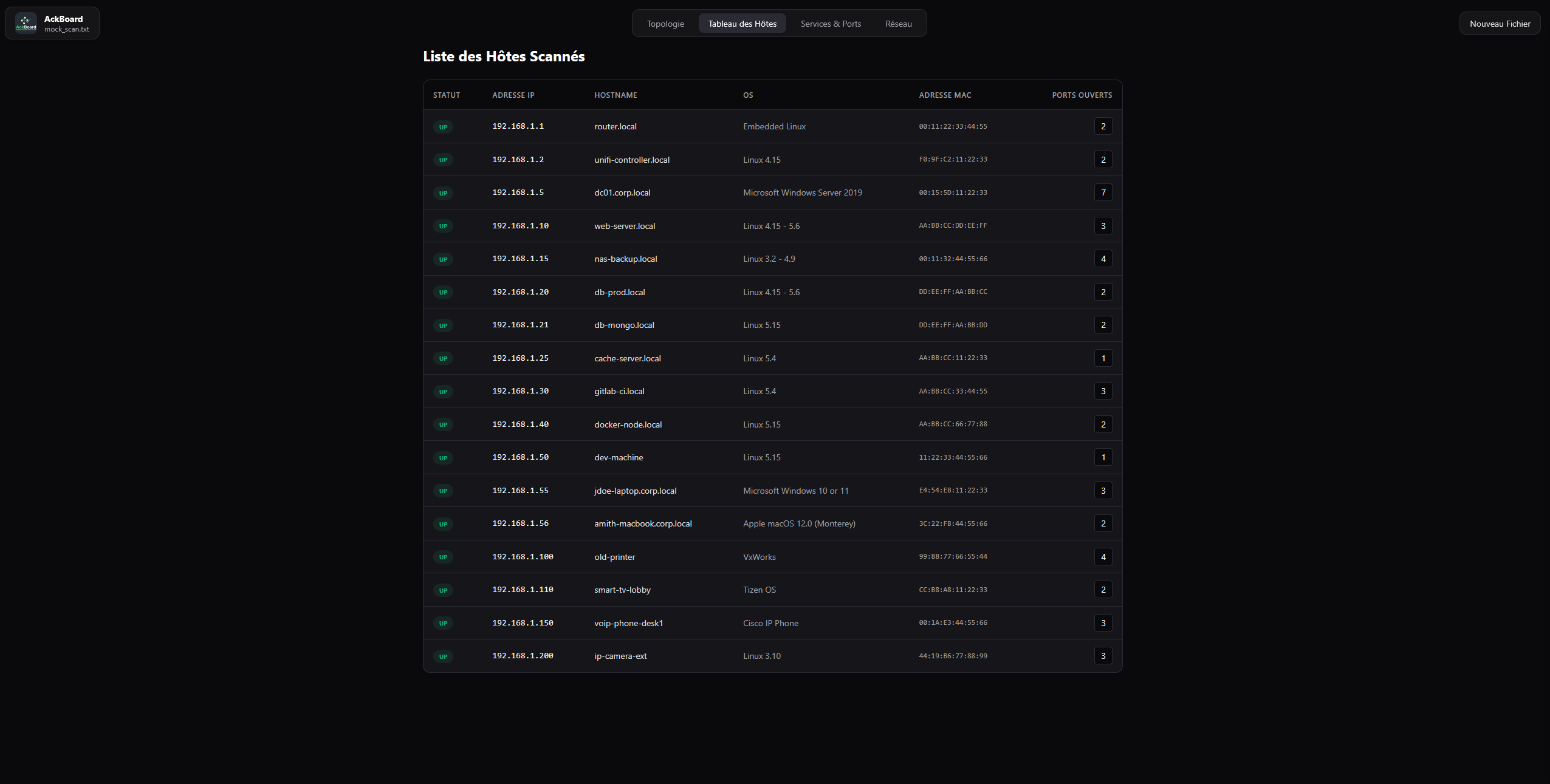Select IP address 192.168.1.15
This screenshot has height=784, width=1550.
tap(520, 259)
